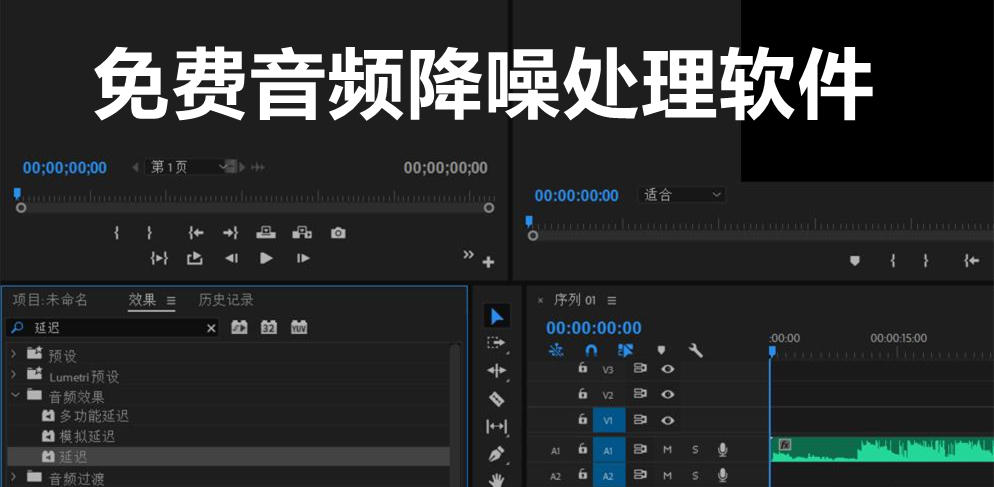Viewport: 994px width, 487px height.
Task: Open the 适合 zoom level dropdown
Action: [x=681, y=195]
